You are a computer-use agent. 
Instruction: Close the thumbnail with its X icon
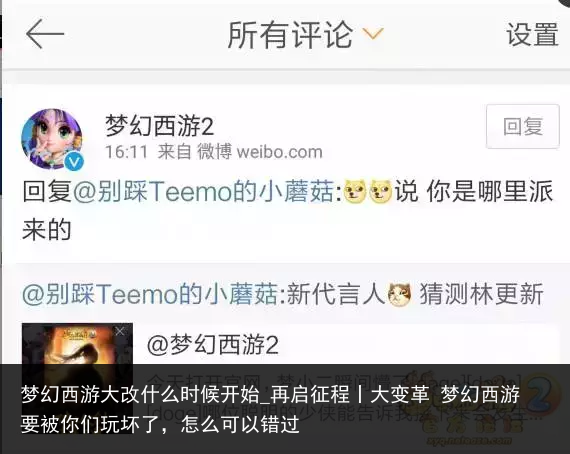click(x=120, y=332)
